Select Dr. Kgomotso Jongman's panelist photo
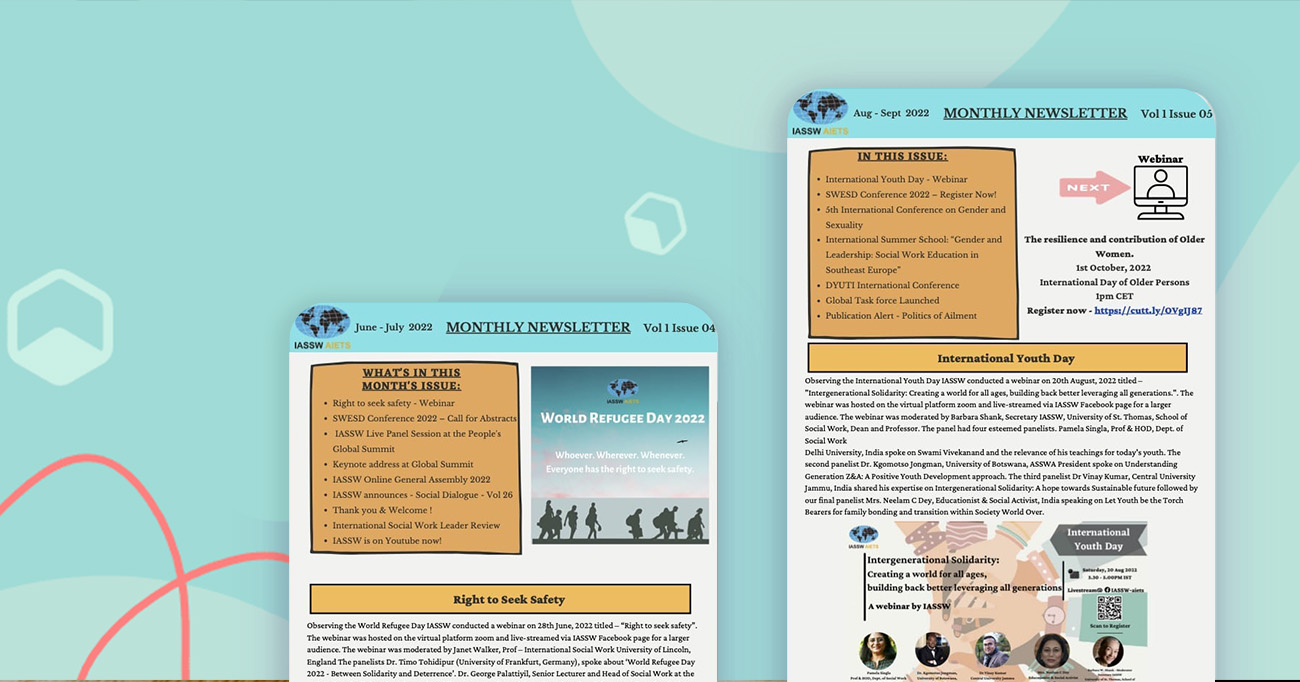 (932, 651)
